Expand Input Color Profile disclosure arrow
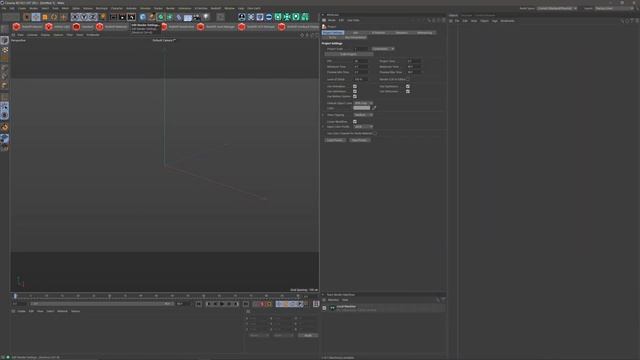This screenshot has height=360, width=640. pos(323,127)
